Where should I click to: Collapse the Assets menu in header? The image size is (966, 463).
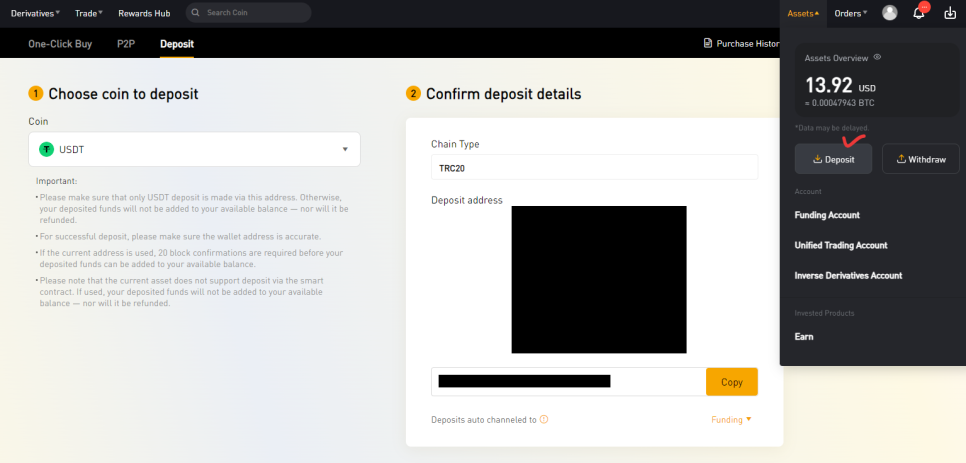[803, 13]
